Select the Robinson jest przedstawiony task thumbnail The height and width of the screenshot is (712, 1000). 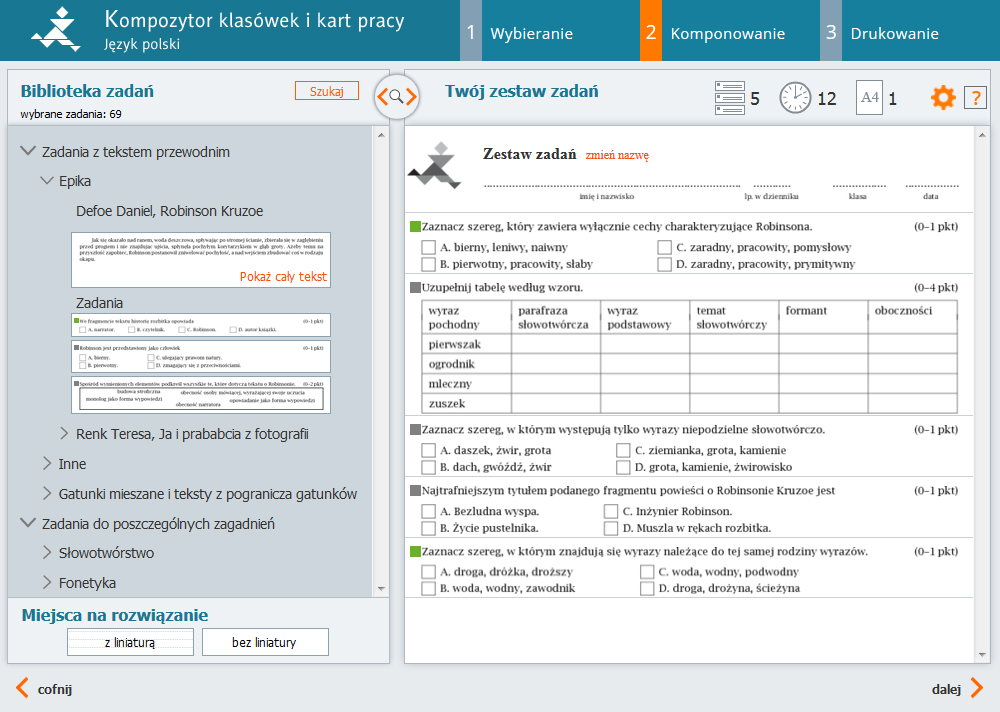(201, 357)
